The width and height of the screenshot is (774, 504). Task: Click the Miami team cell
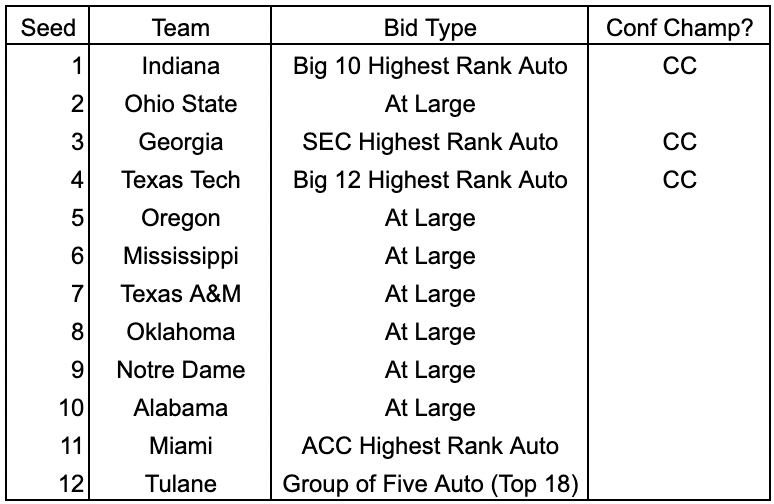point(181,446)
